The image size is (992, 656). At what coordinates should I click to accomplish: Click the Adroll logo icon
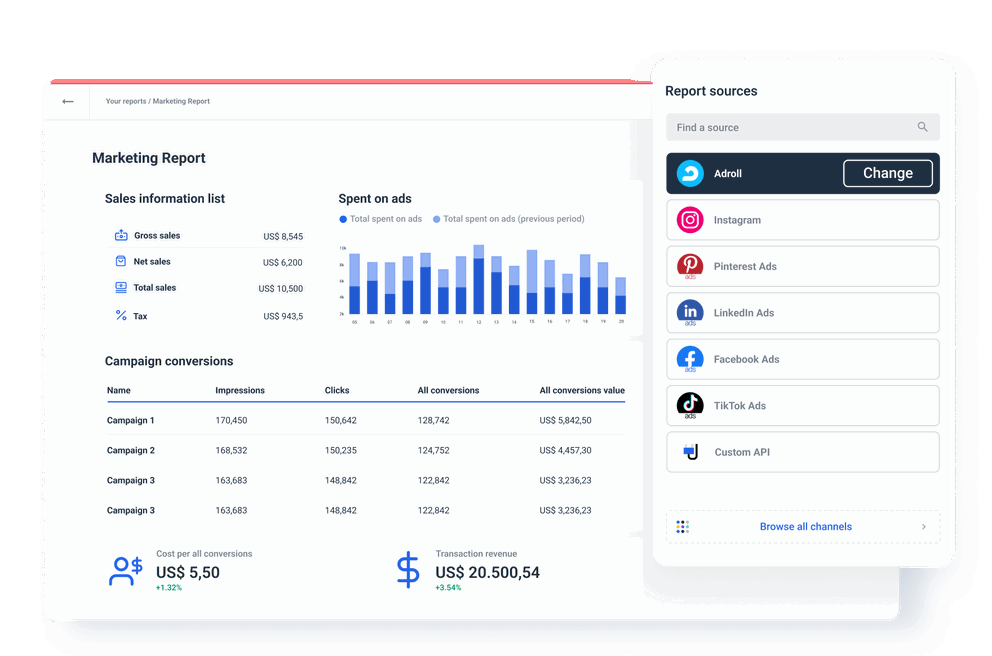[689, 173]
